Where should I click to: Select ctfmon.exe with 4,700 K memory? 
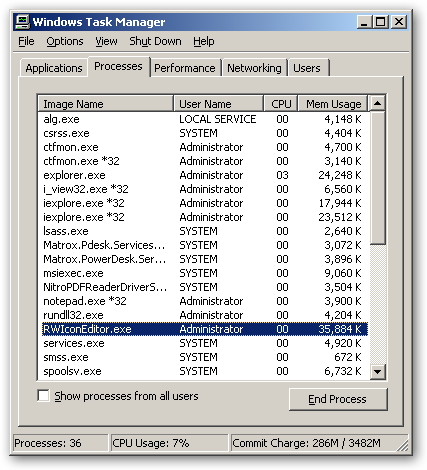[203, 147]
